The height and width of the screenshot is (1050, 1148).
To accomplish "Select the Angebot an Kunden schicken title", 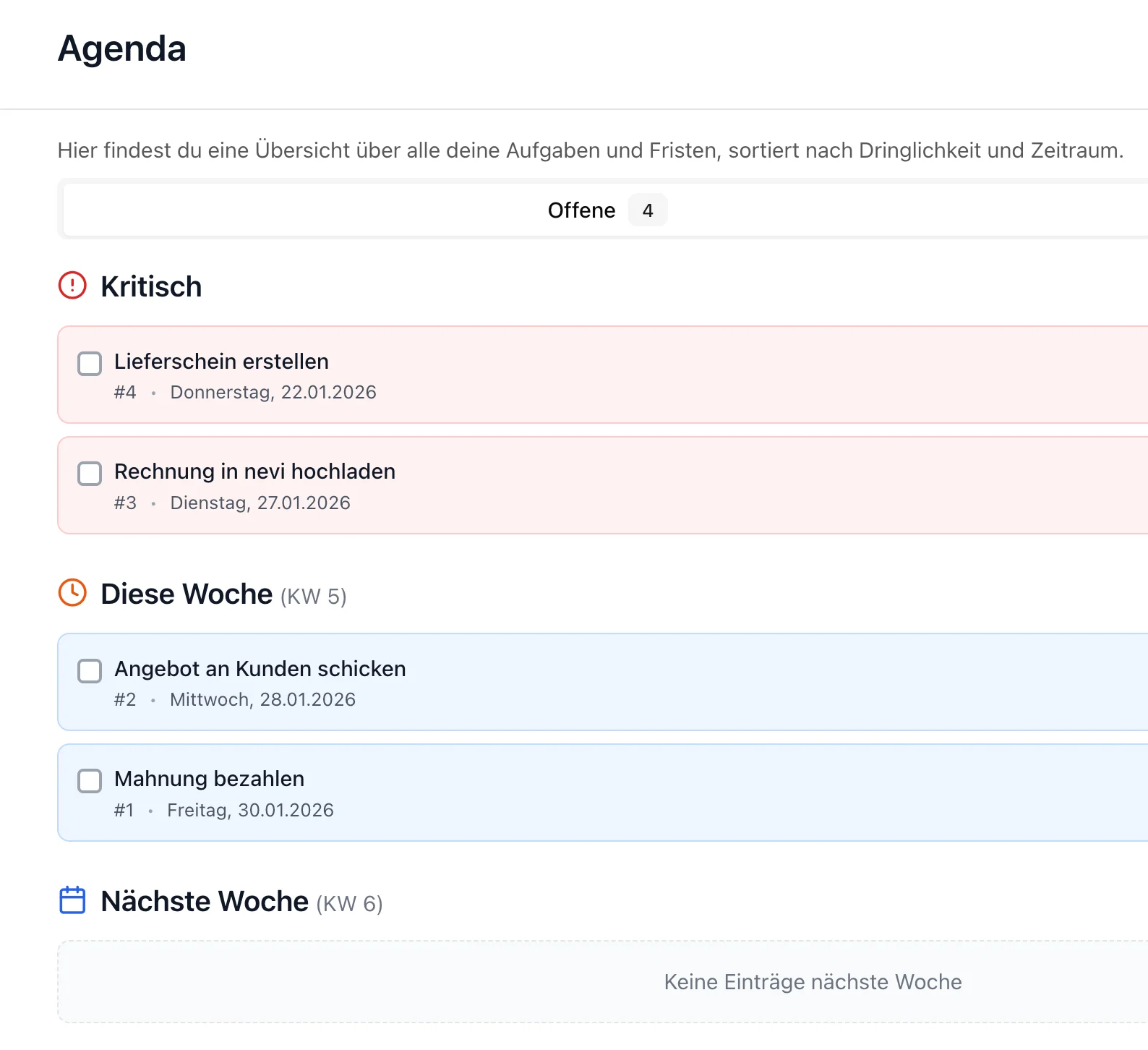I will (x=260, y=669).
